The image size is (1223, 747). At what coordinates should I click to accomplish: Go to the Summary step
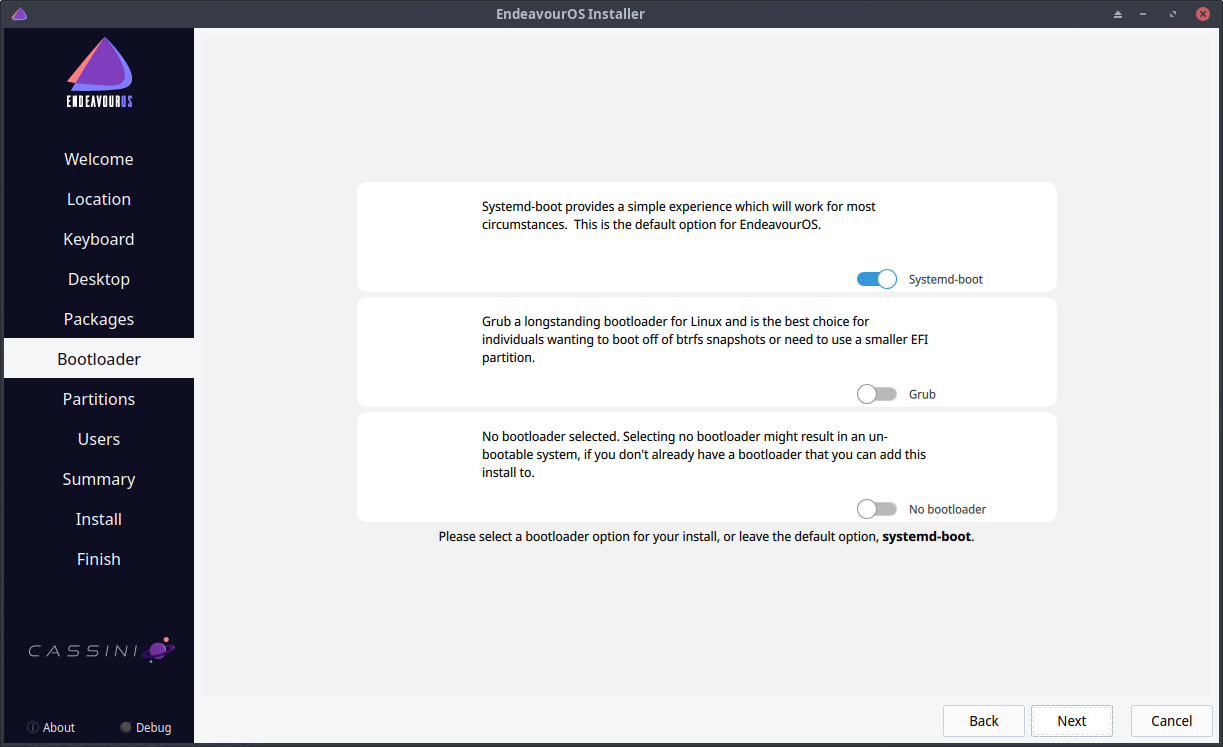tap(99, 479)
